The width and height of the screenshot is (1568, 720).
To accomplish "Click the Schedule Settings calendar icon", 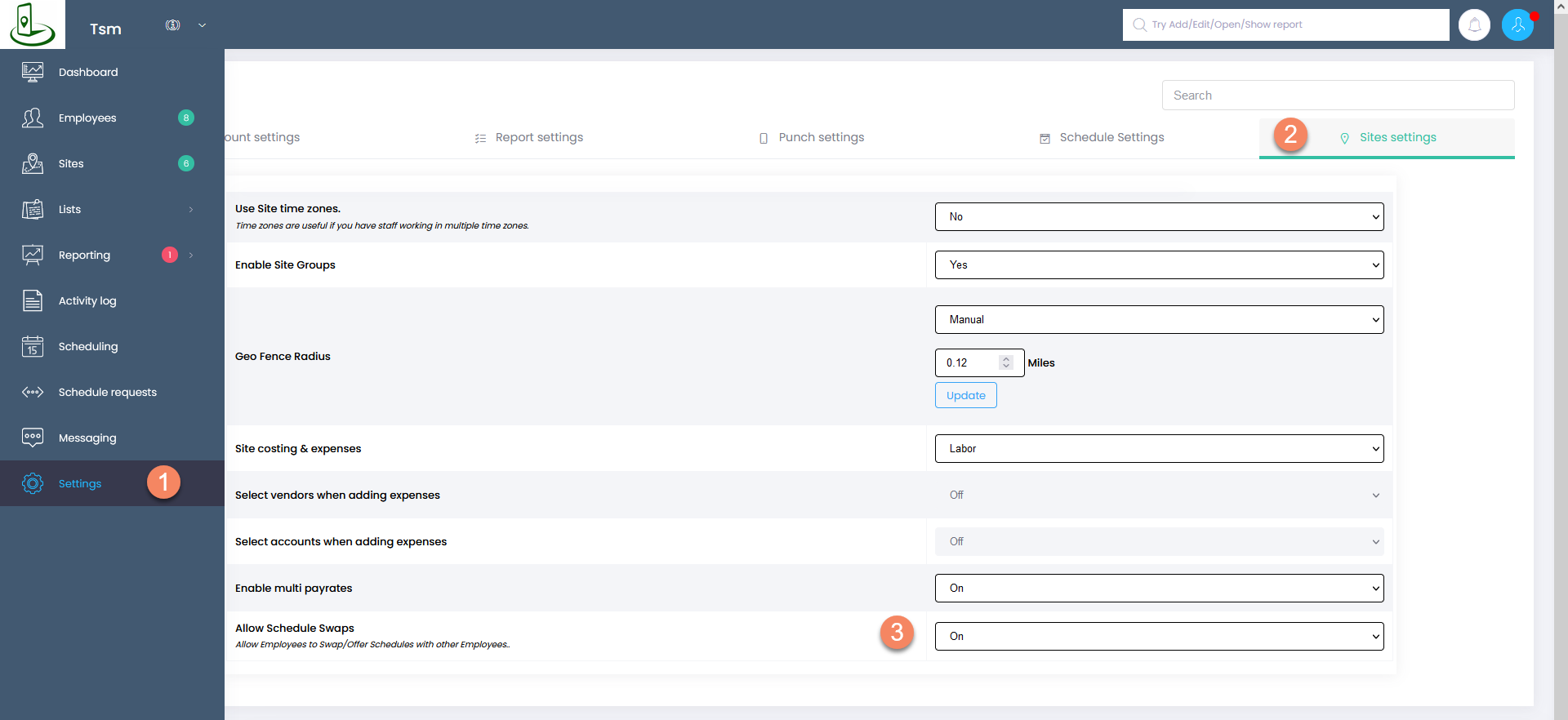I will pos(1045,138).
